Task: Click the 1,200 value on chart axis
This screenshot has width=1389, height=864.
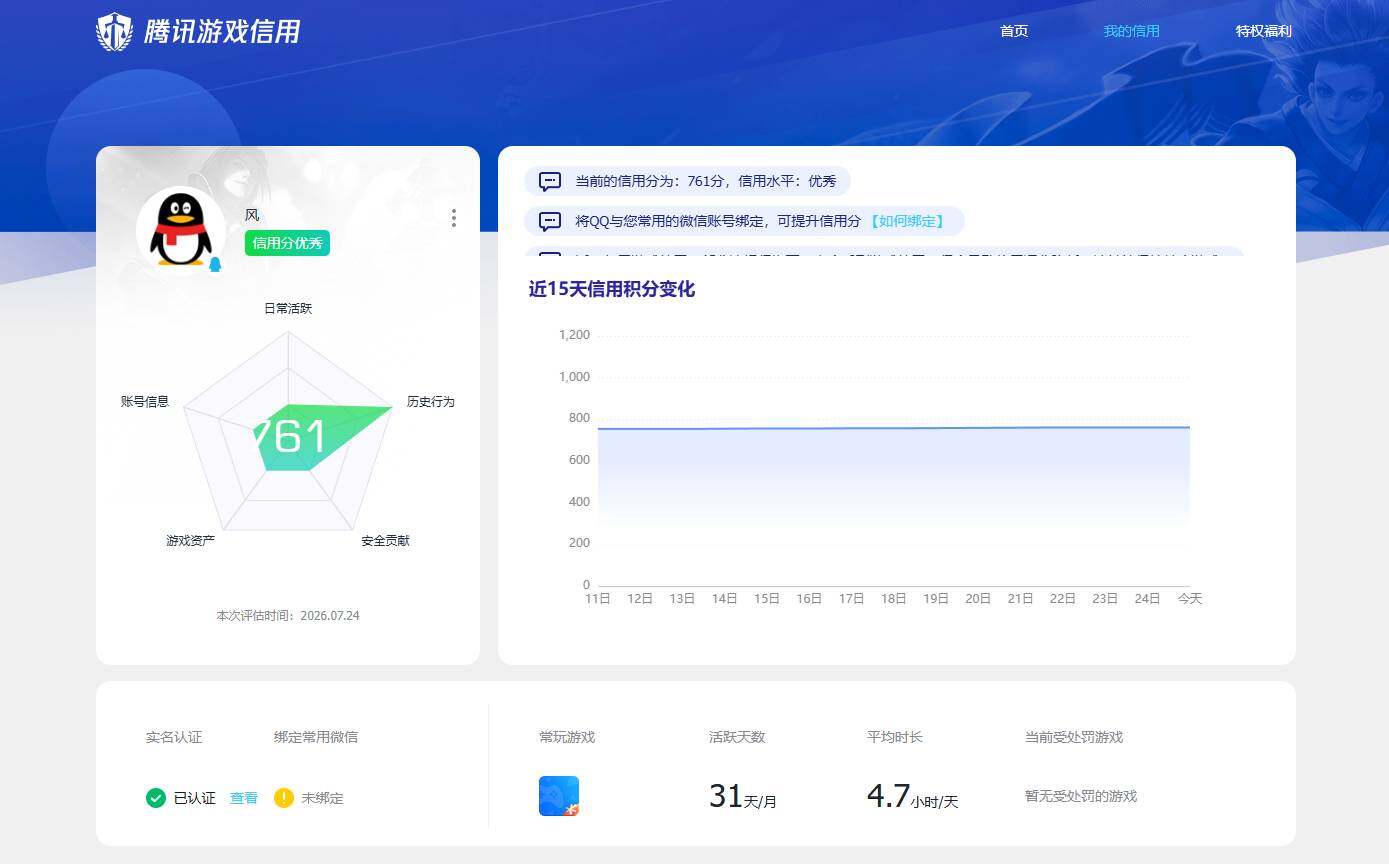Action: click(574, 335)
